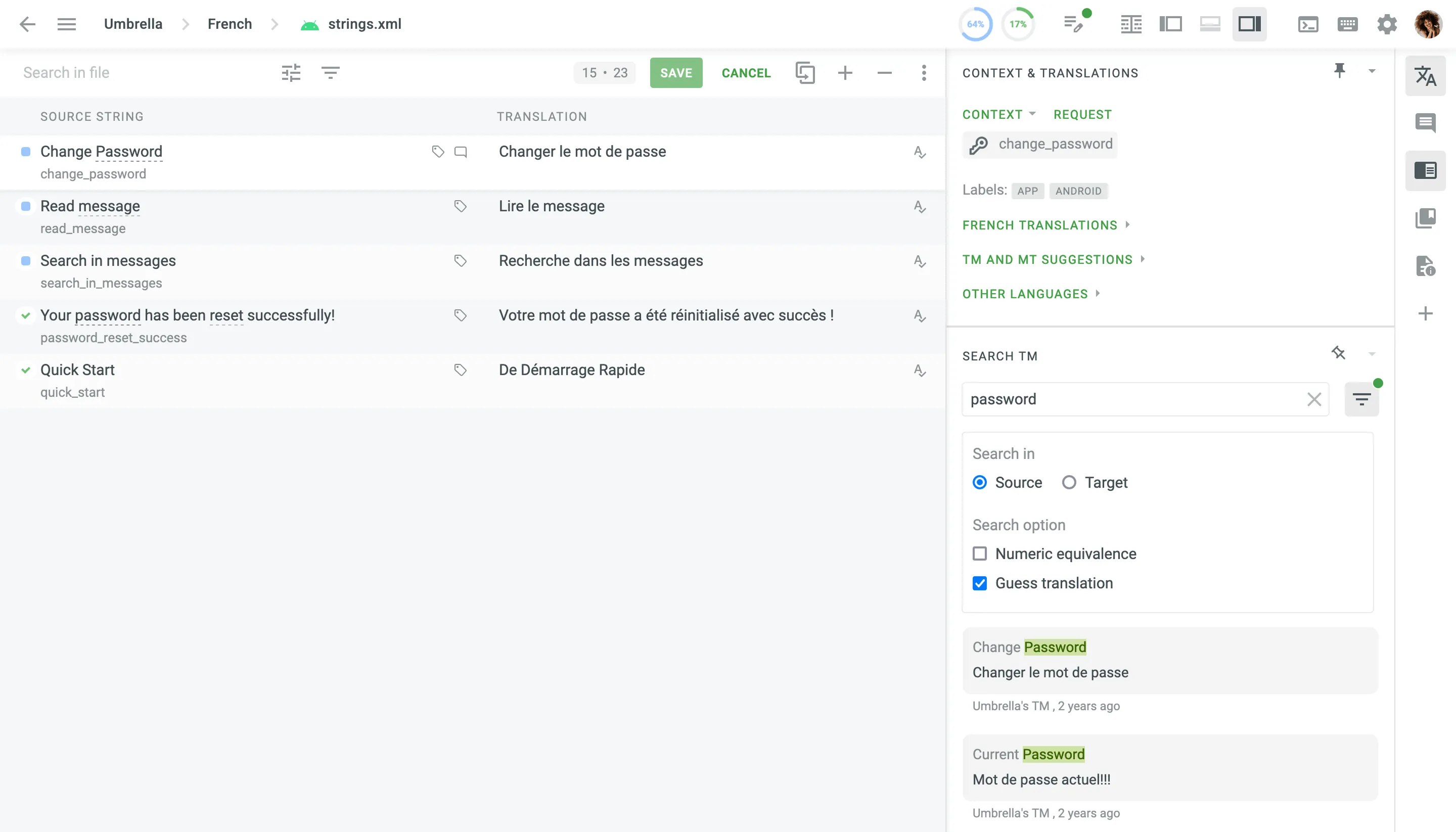Open the Comments panel in right sidebar

coord(1425,122)
